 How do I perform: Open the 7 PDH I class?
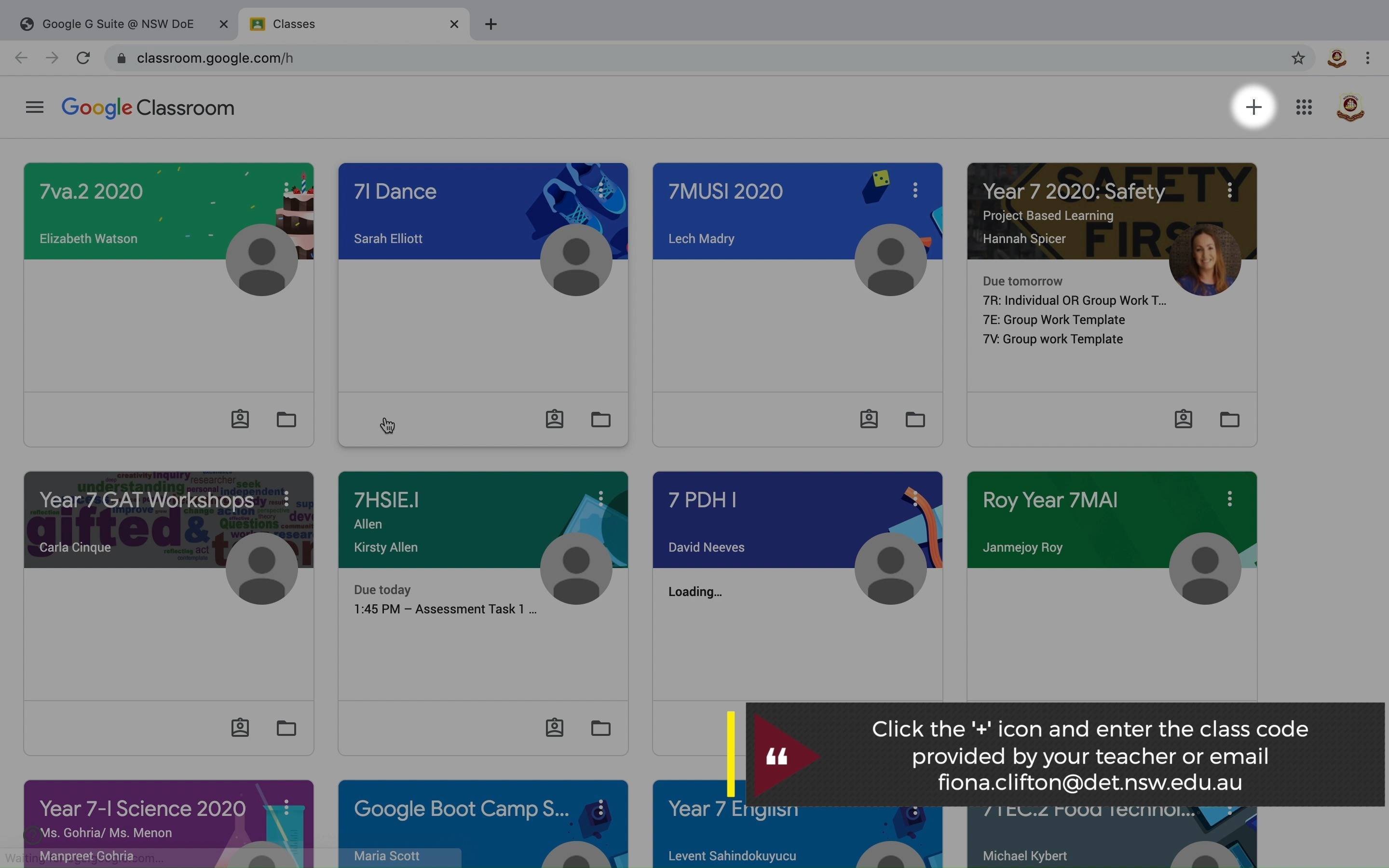coord(703,500)
